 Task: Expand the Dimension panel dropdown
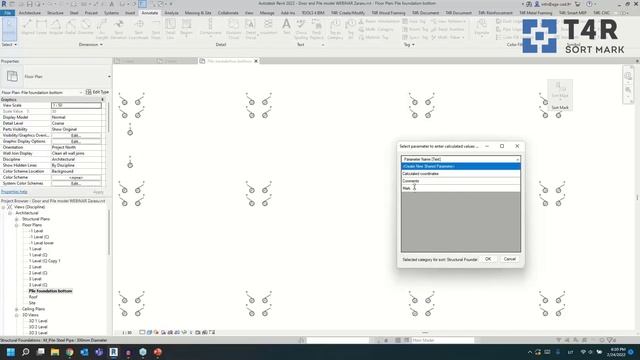click(91, 44)
